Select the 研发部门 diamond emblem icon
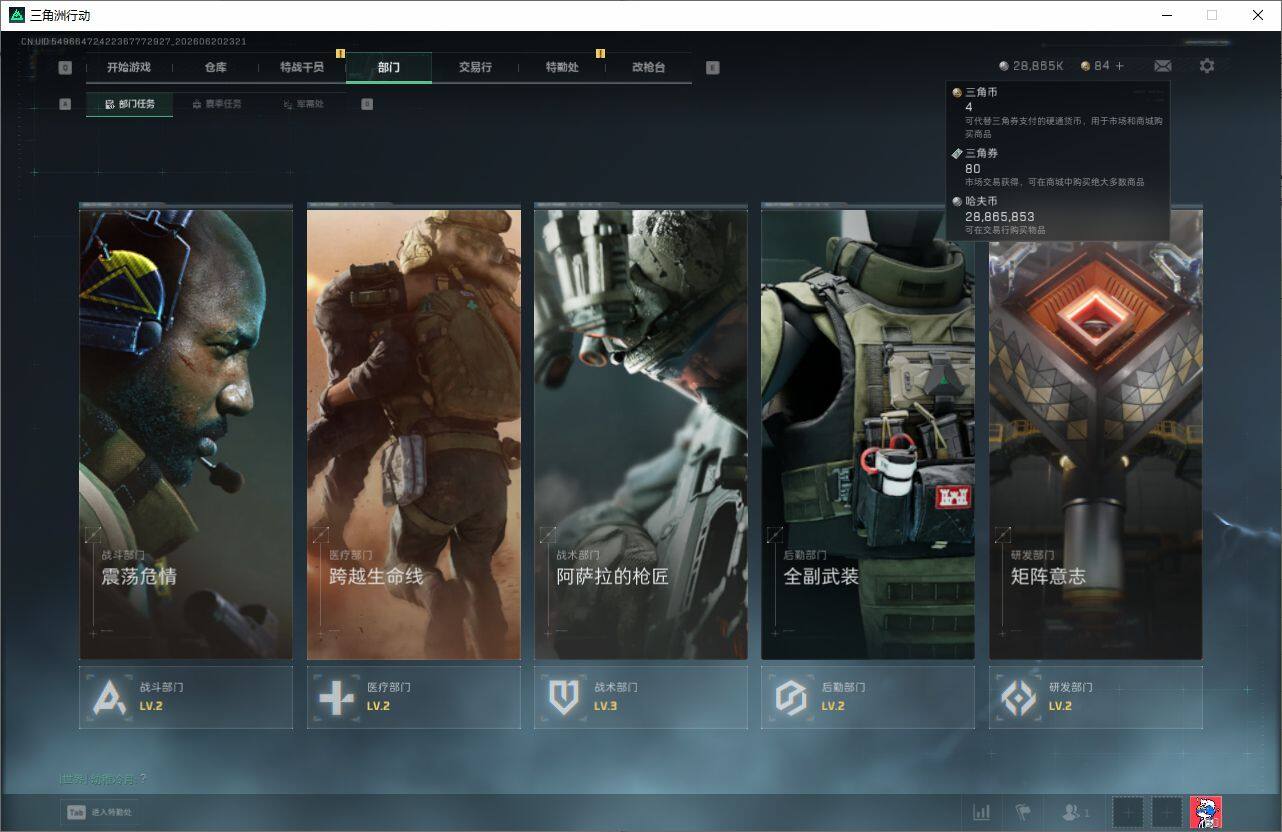 click(x=1019, y=697)
